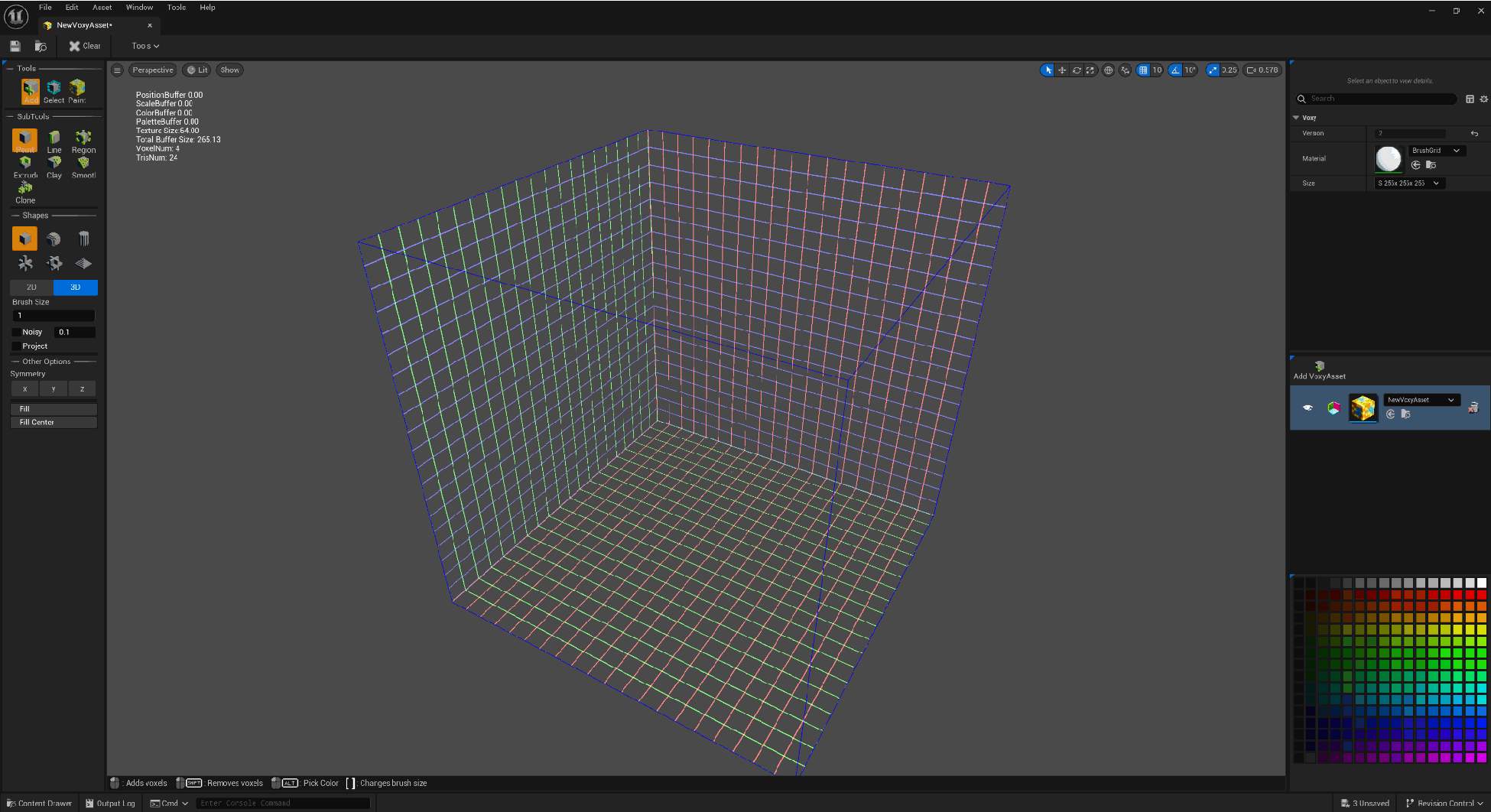Enable the Noisy checkbox
The height and width of the screenshot is (812, 1491).
[17, 332]
